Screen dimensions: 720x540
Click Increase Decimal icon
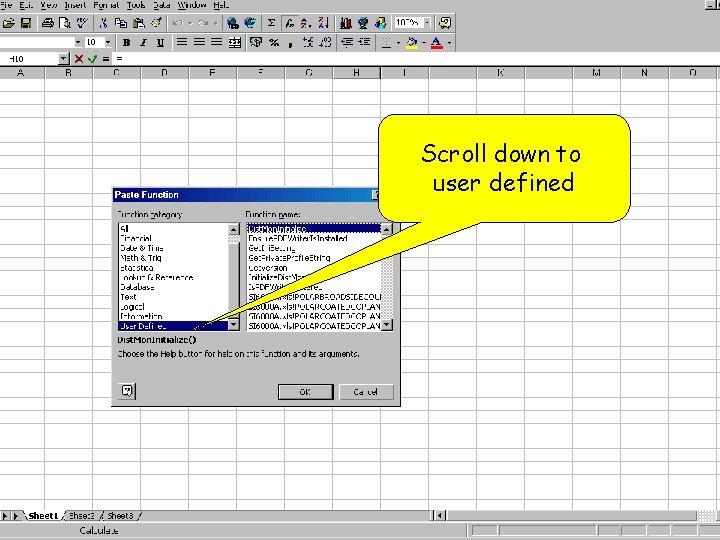[308, 43]
